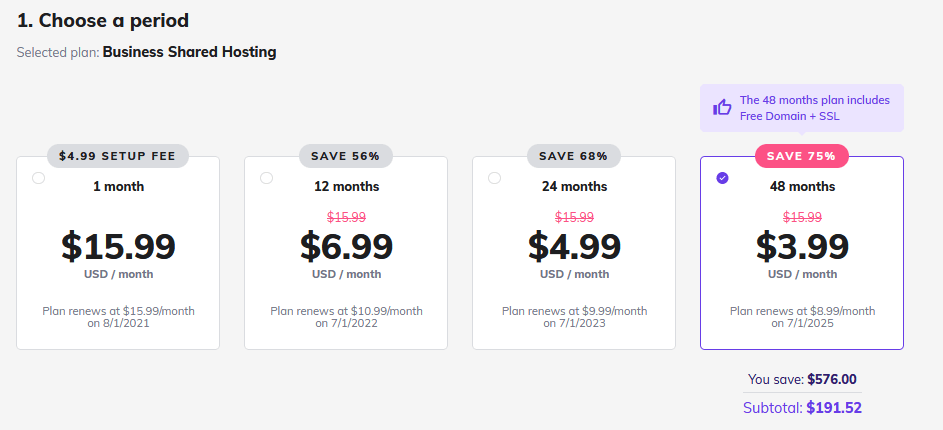This screenshot has height=430, width=943.
Task: Click the You save $576.00 text
Action: [x=802, y=379]
